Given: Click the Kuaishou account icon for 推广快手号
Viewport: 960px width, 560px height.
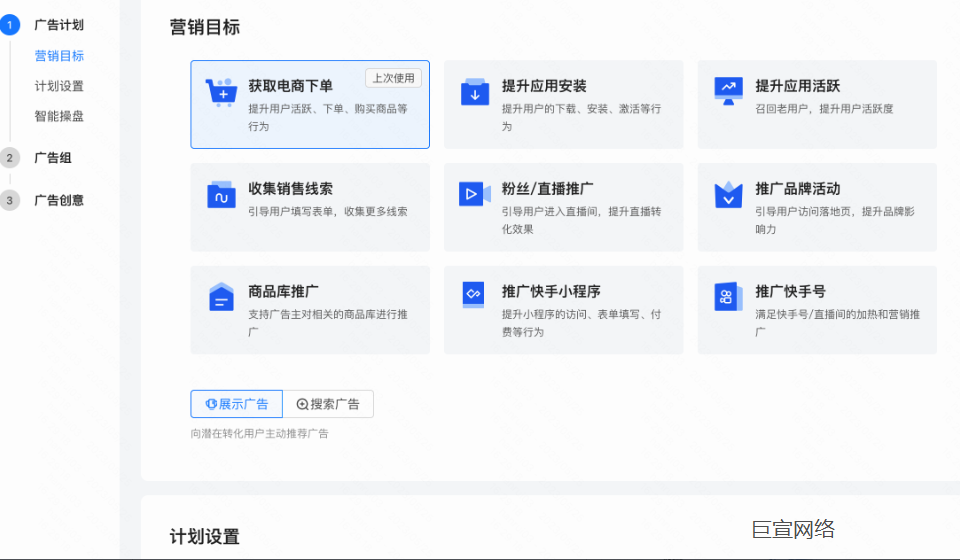Looking at the screenshot, I should [x=728, y=297].
